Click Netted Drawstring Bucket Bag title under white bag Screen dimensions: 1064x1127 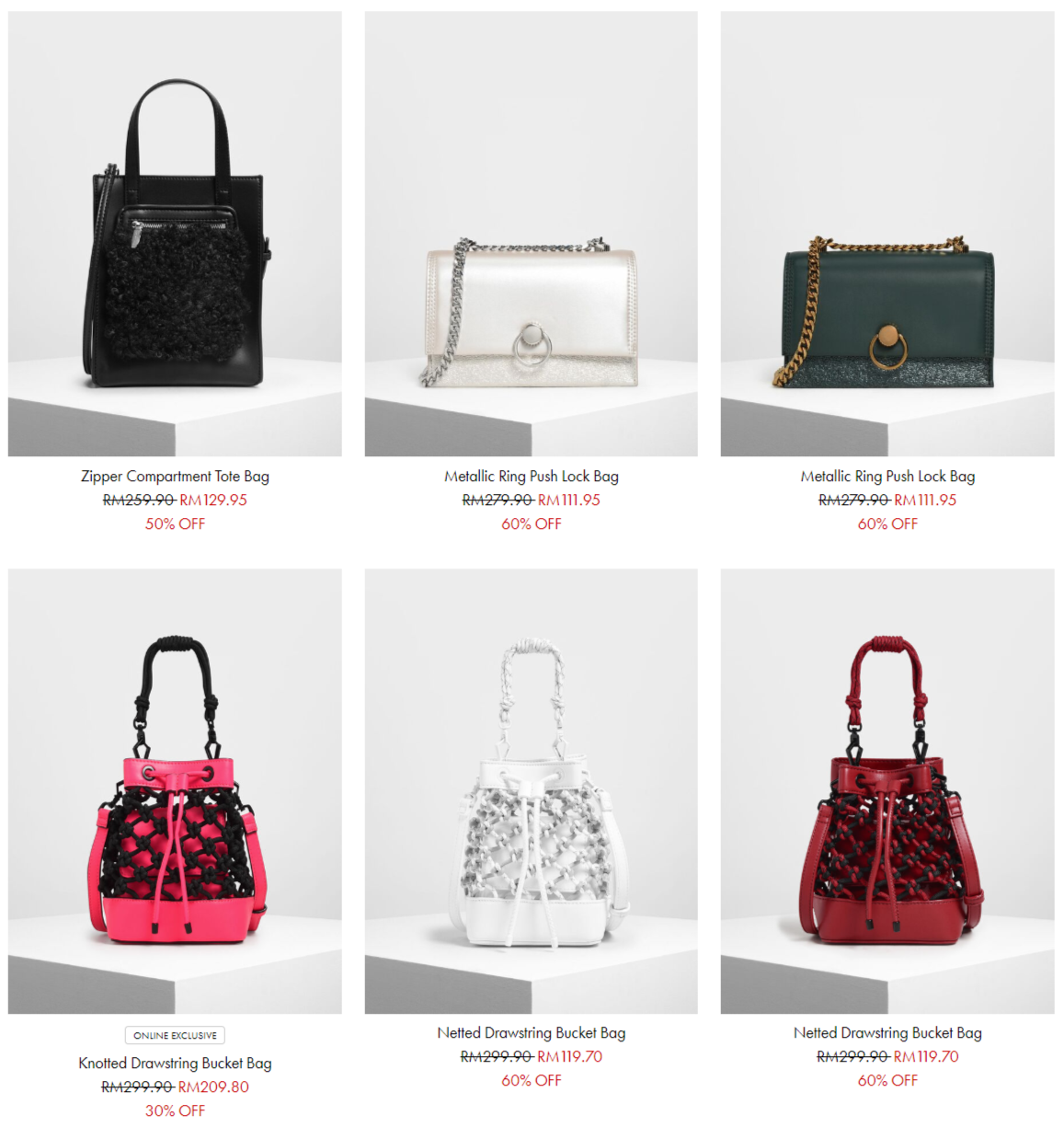(531, 1033)
